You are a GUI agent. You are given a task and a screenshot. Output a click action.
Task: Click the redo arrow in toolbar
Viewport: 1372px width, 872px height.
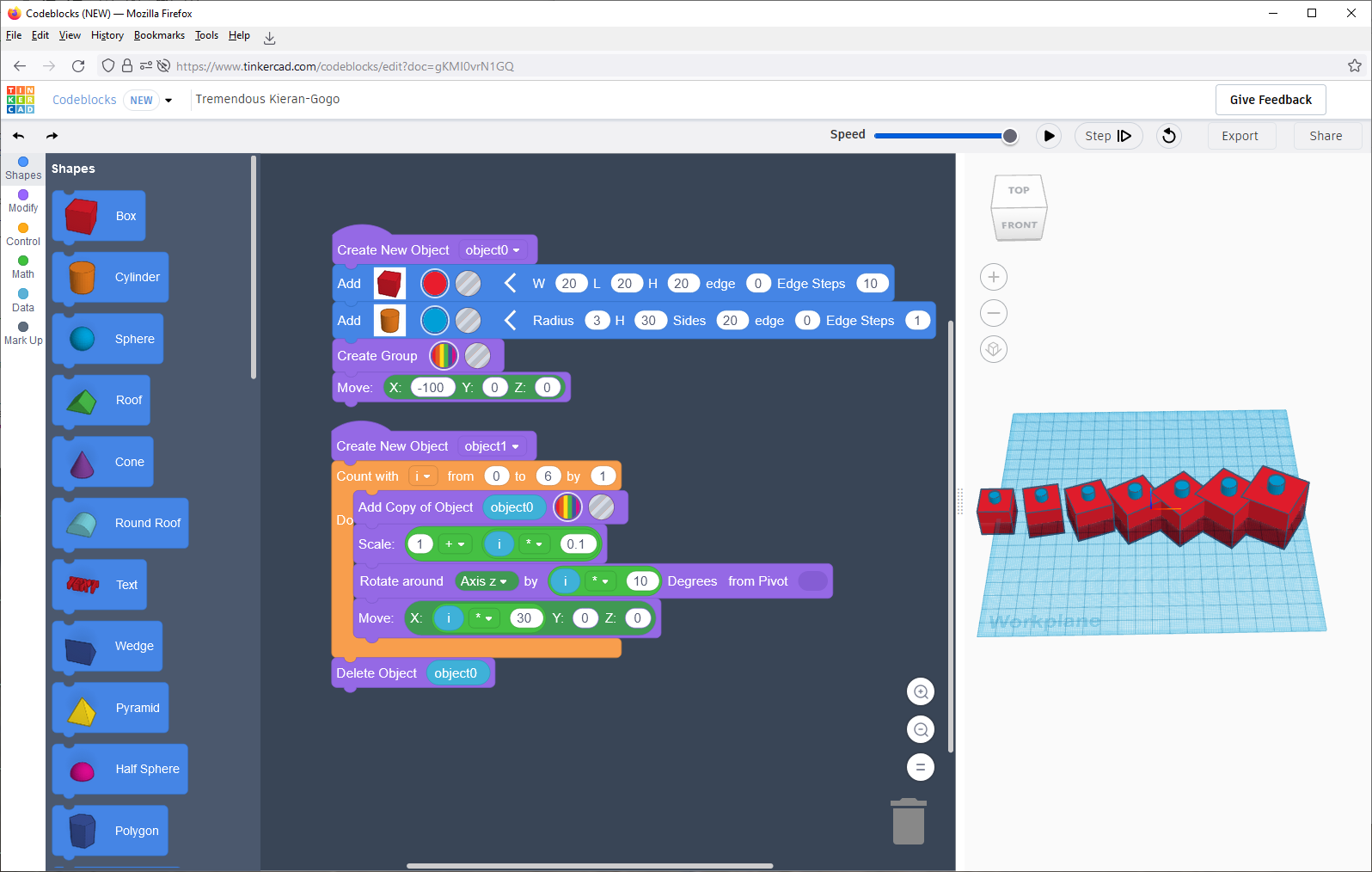52,136
